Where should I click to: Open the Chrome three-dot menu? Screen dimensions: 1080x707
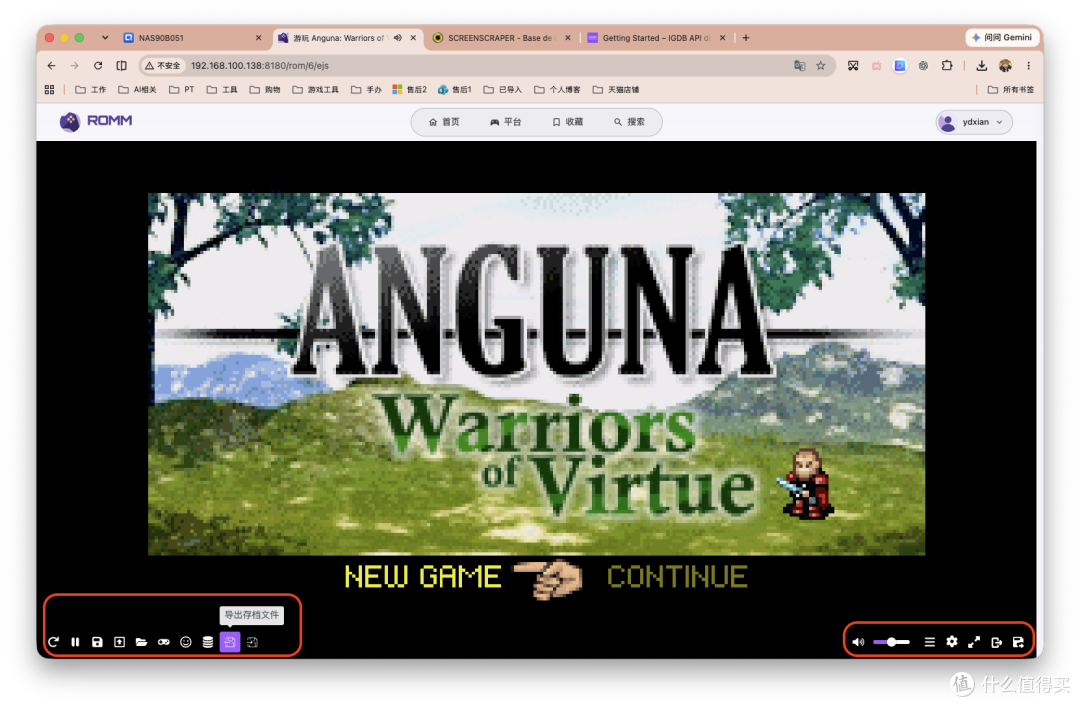1028,65
